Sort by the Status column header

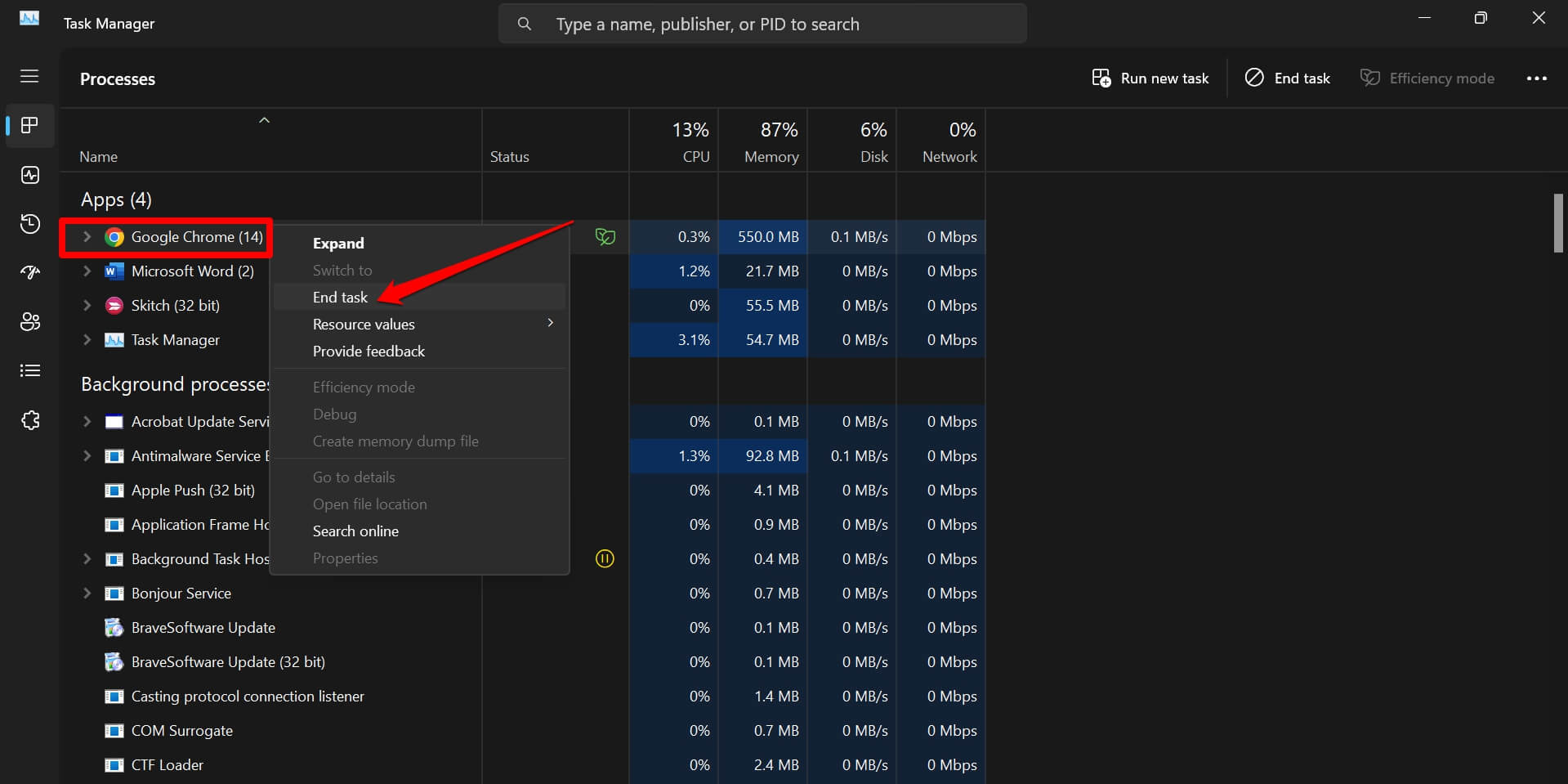pos(556,141)
